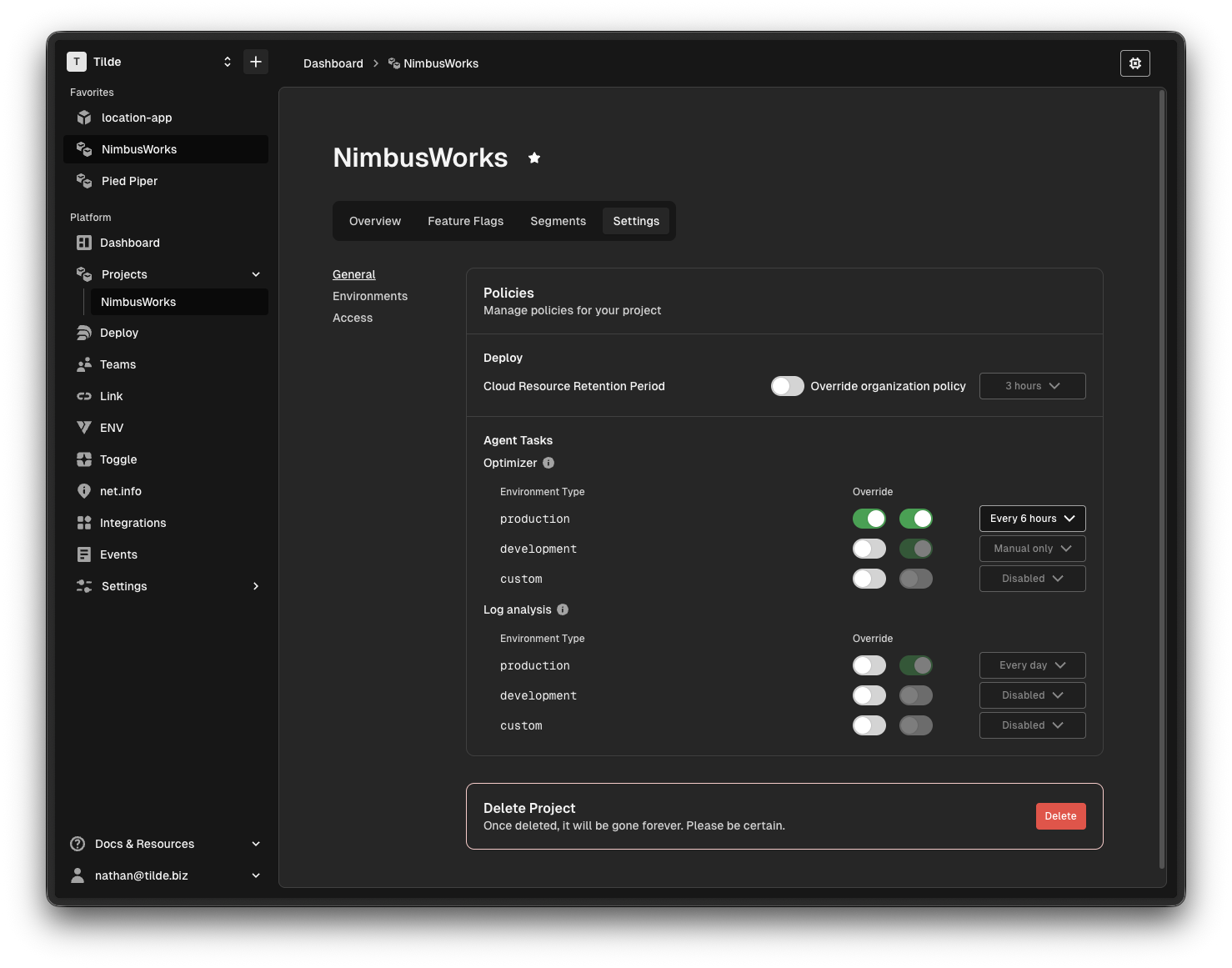Image resolution: width=1232 pixels, height=968 pixels.
Task: Click the breadcrumb NimbusWorks project icon
Action: pos(394,63)
